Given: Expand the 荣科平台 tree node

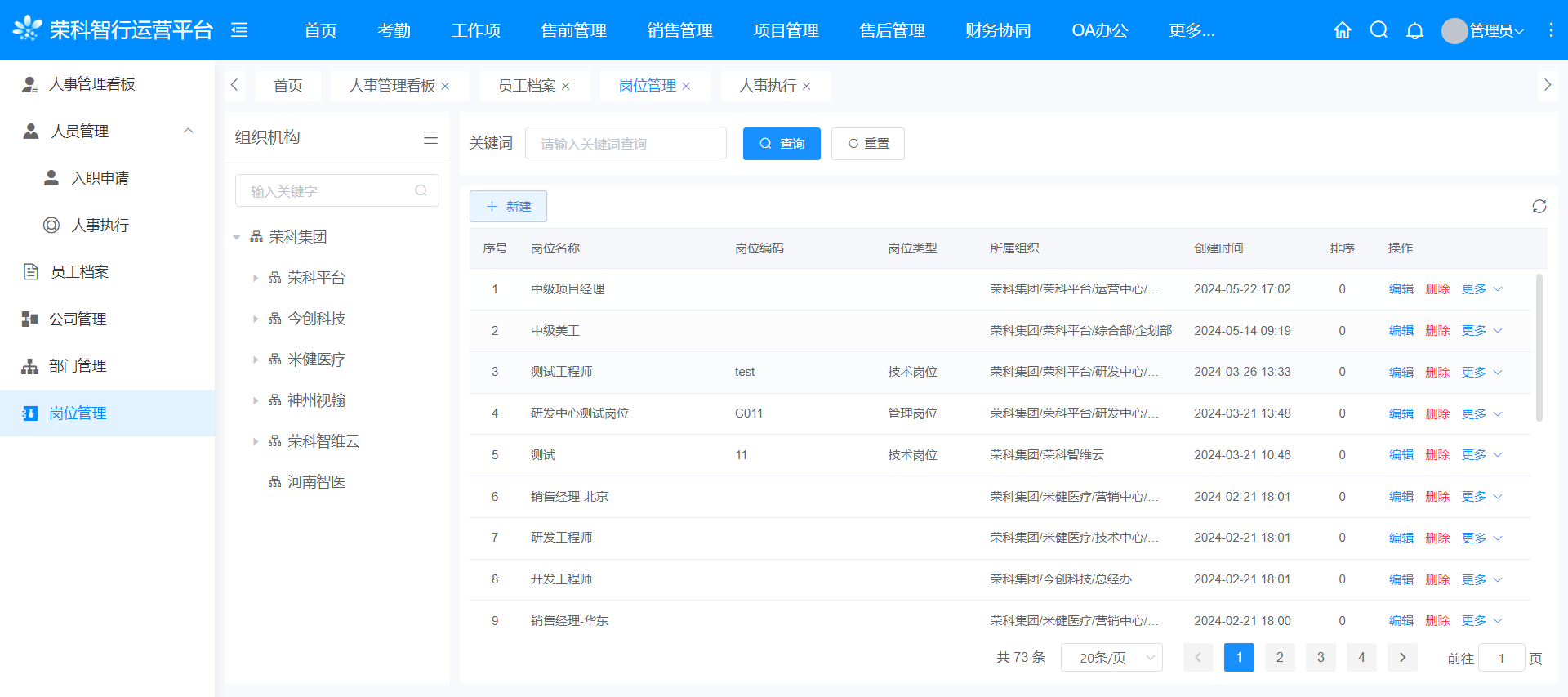Looking at the screenshot, I should pyautogui.click(x=256, y=279).
